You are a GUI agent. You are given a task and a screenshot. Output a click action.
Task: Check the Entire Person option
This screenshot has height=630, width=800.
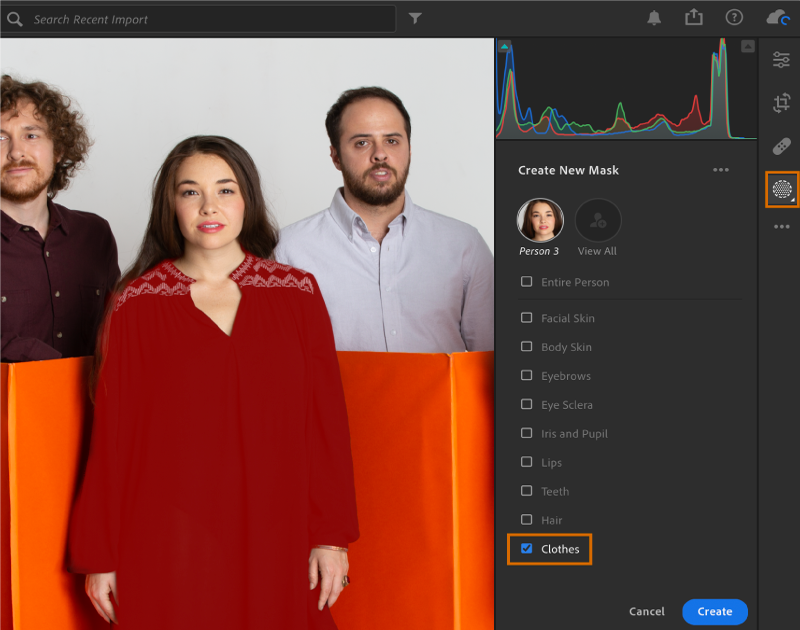tap(526, 282)
